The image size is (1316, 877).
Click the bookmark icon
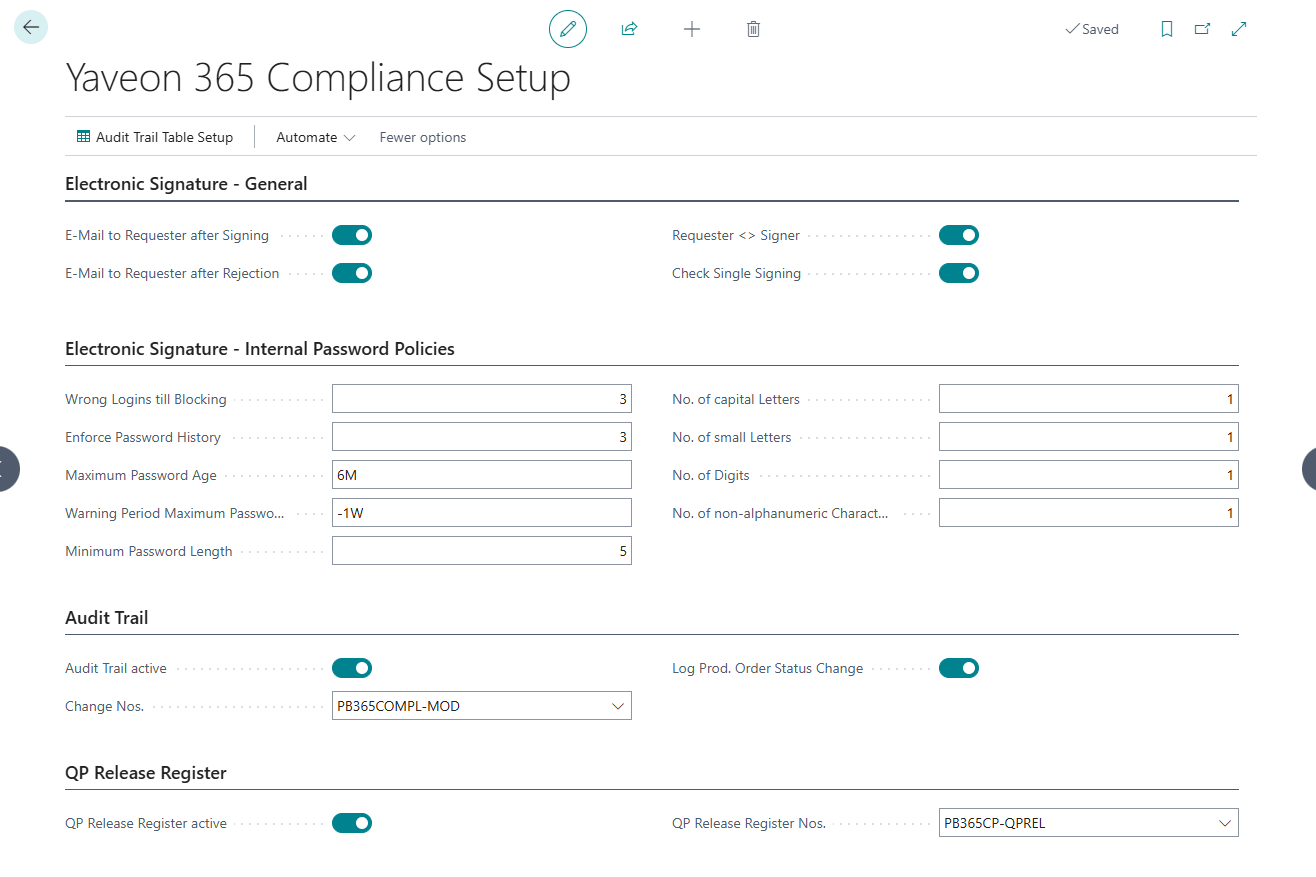(x=1167, y=29)
